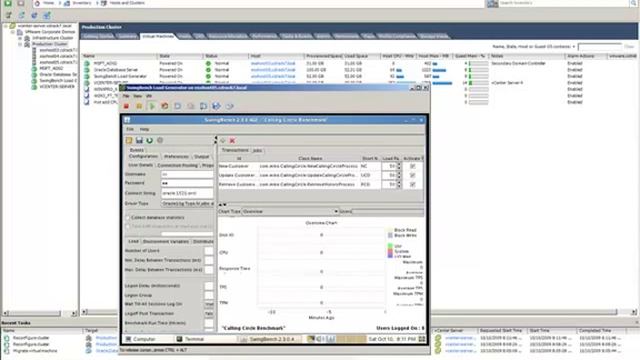The height and width of the screenshot is (360, 640).
Task: Select the Connection Pooling tab
Action: tap(178, 165)
